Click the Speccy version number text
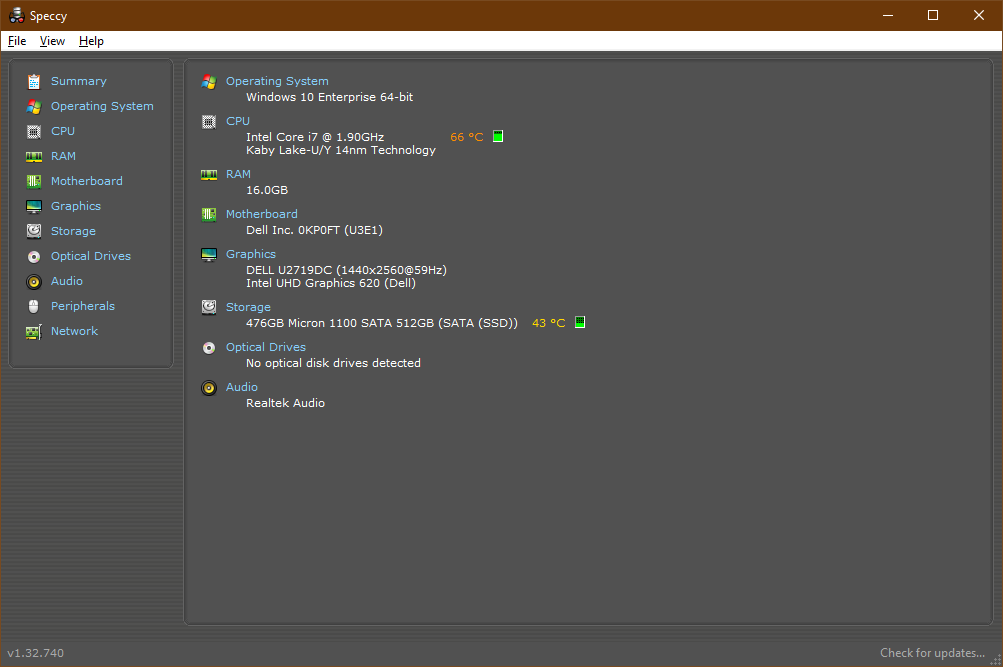This screenshot has height=667, width=1003. tap(36, 653)
